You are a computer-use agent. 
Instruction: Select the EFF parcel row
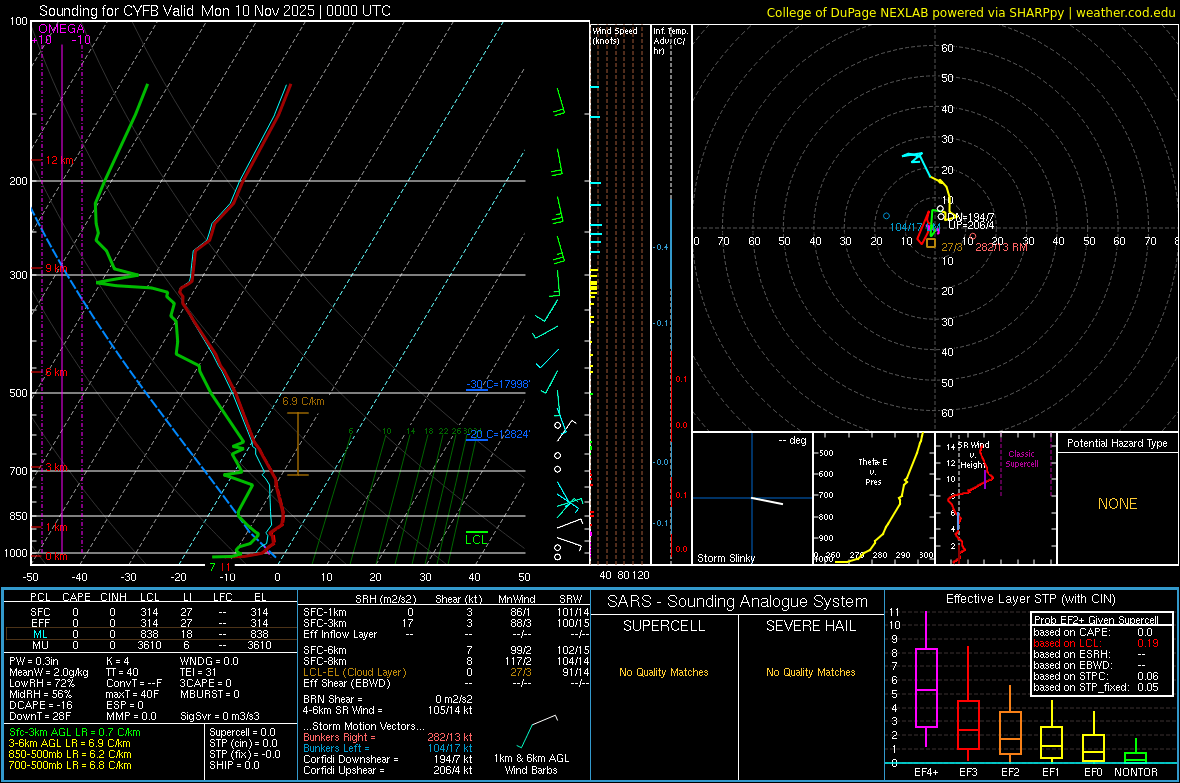click(149, 623)
